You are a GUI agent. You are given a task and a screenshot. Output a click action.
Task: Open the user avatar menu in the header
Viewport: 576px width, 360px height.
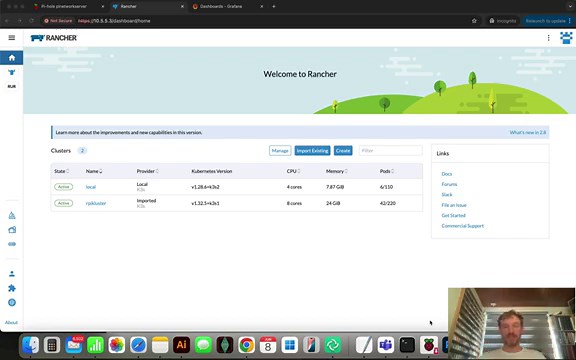coord(566,38)
